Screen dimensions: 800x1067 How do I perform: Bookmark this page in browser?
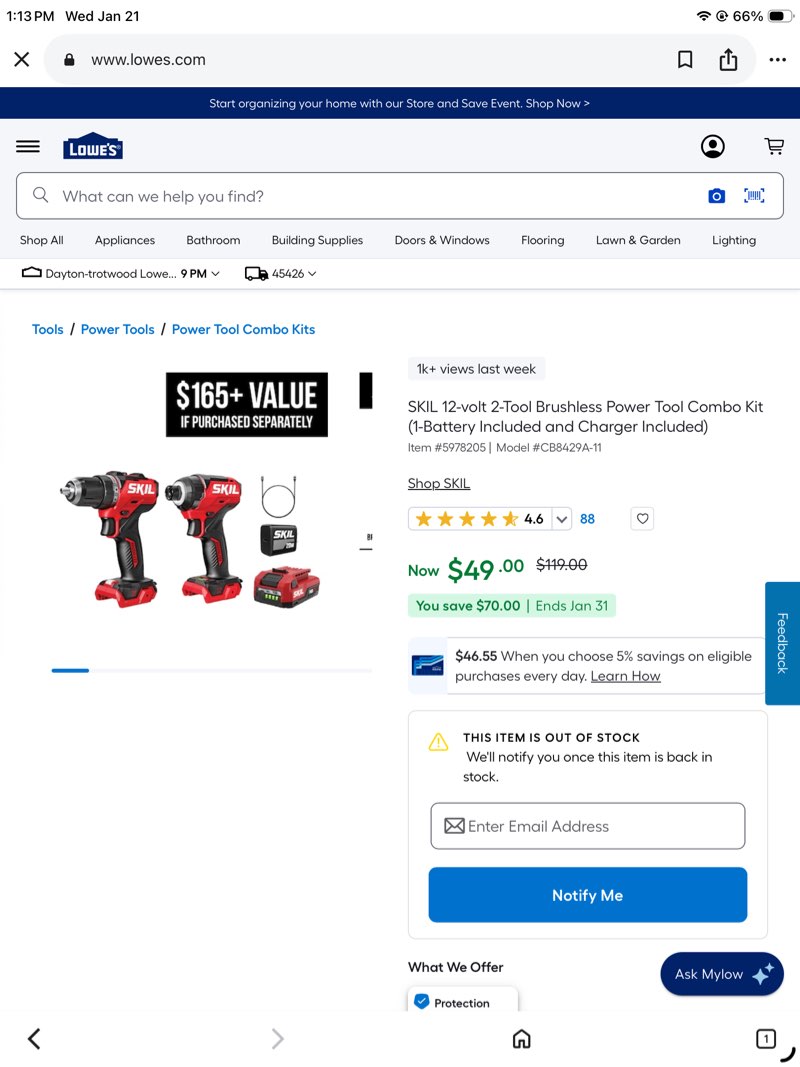point(685,60)
